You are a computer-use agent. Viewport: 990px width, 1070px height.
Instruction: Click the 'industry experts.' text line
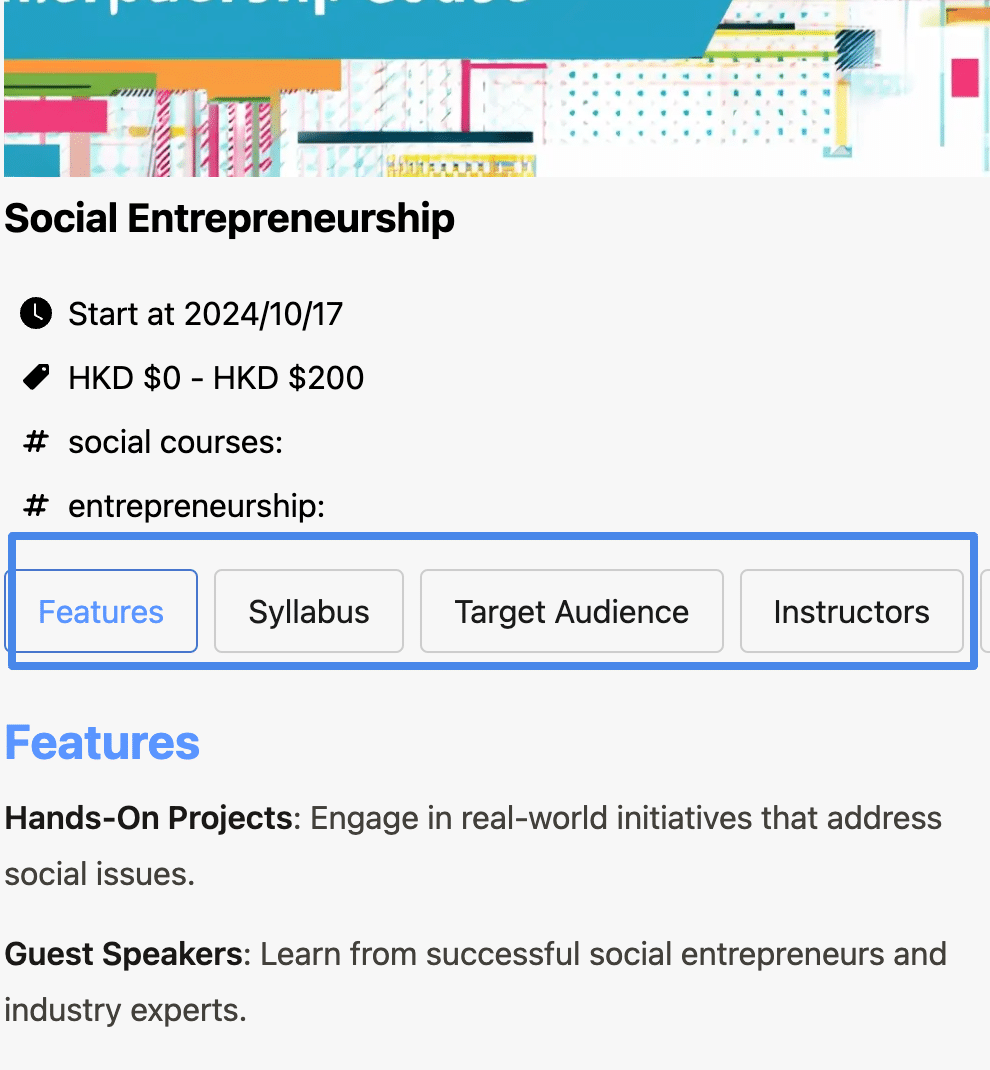(x=126, y=1011)
